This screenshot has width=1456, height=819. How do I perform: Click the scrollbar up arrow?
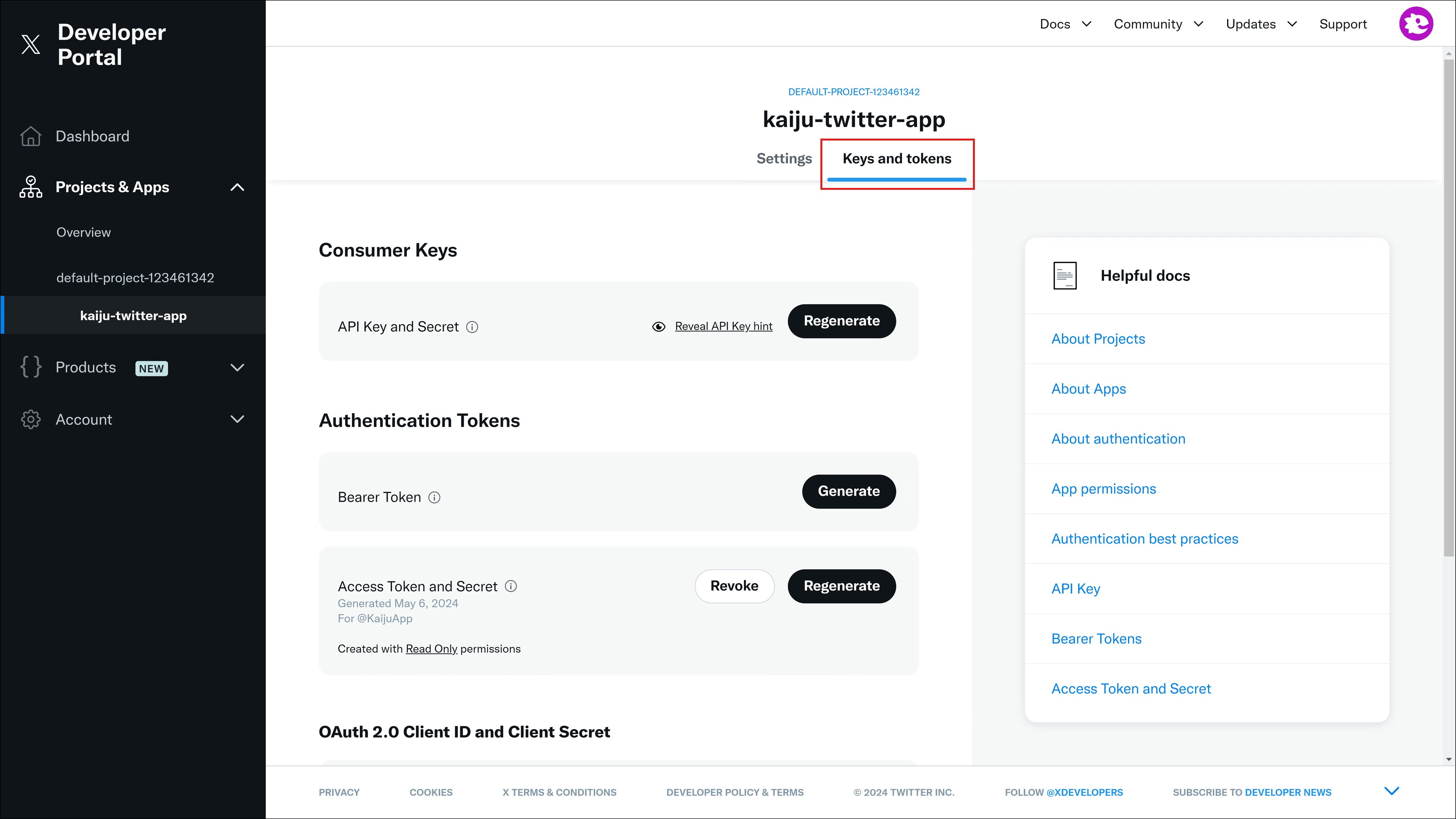(1449, 54)
